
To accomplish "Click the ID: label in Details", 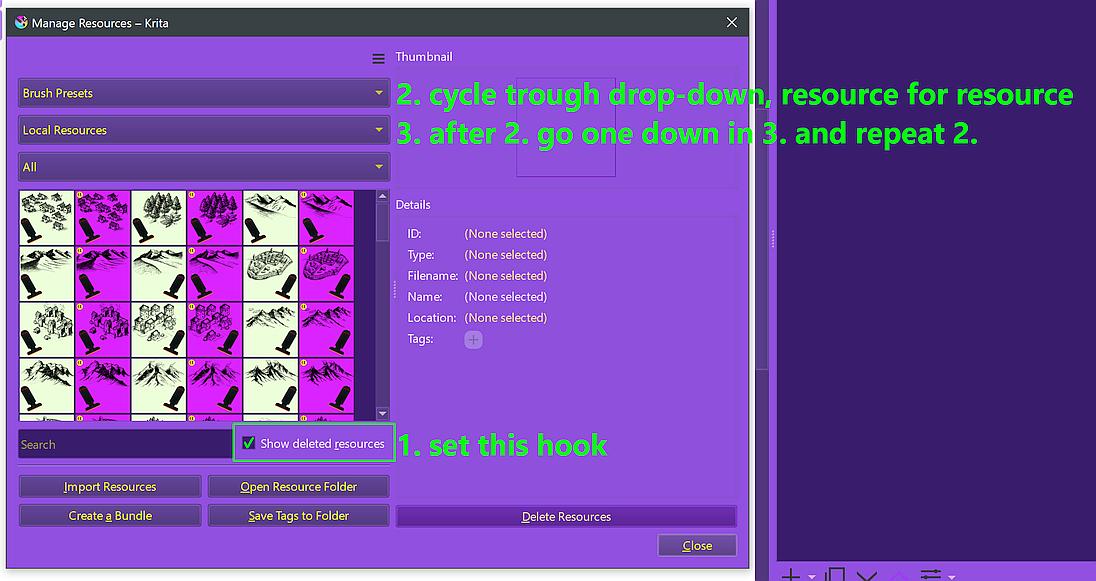I will tap(414, 234).
